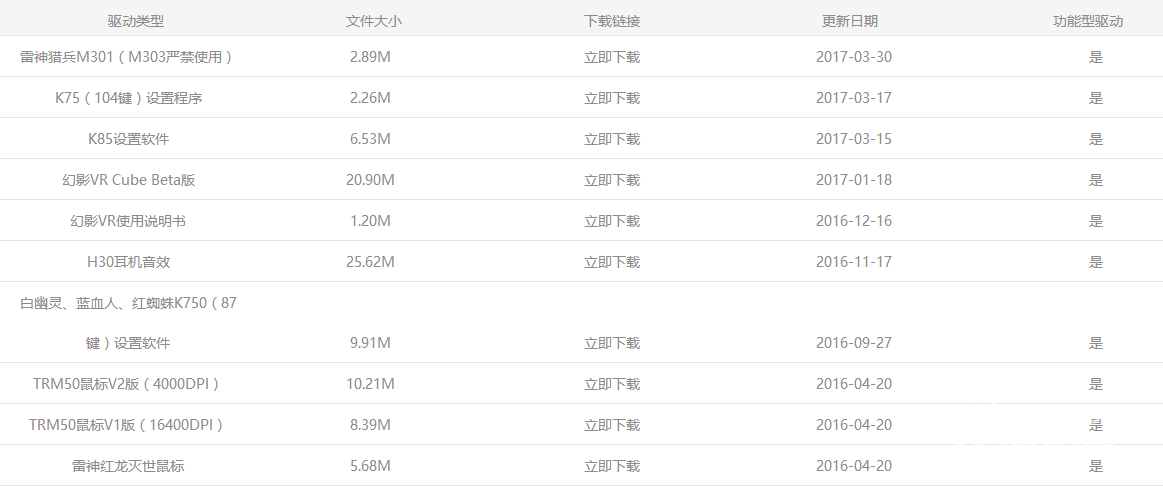Click the 文件大小 column header

(x=373, y=20)
